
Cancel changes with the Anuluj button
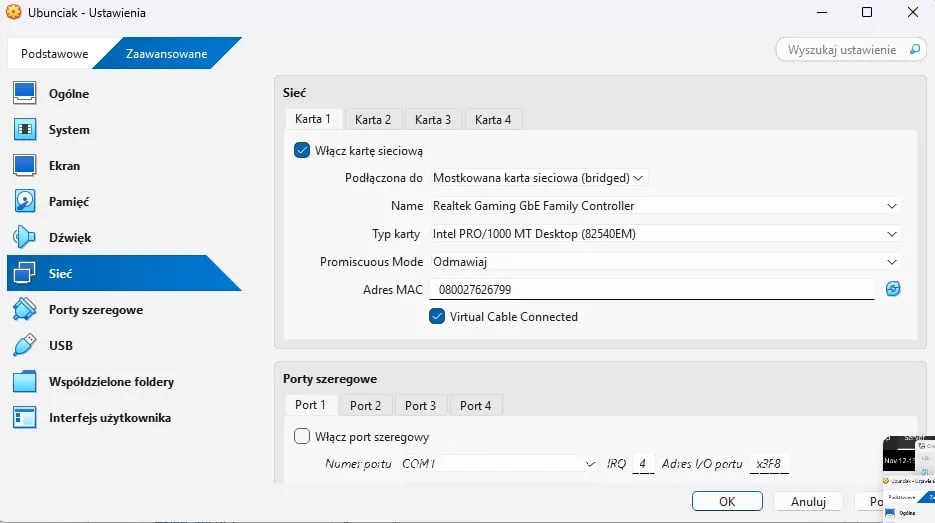pos(808,502)
